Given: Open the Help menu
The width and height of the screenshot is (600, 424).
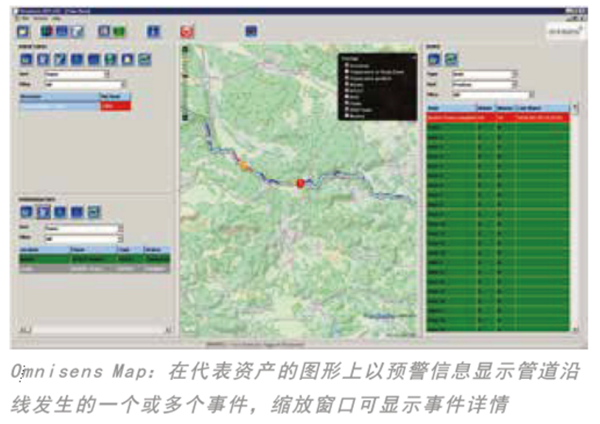Looking at the screenshot, I should [58, 19].
